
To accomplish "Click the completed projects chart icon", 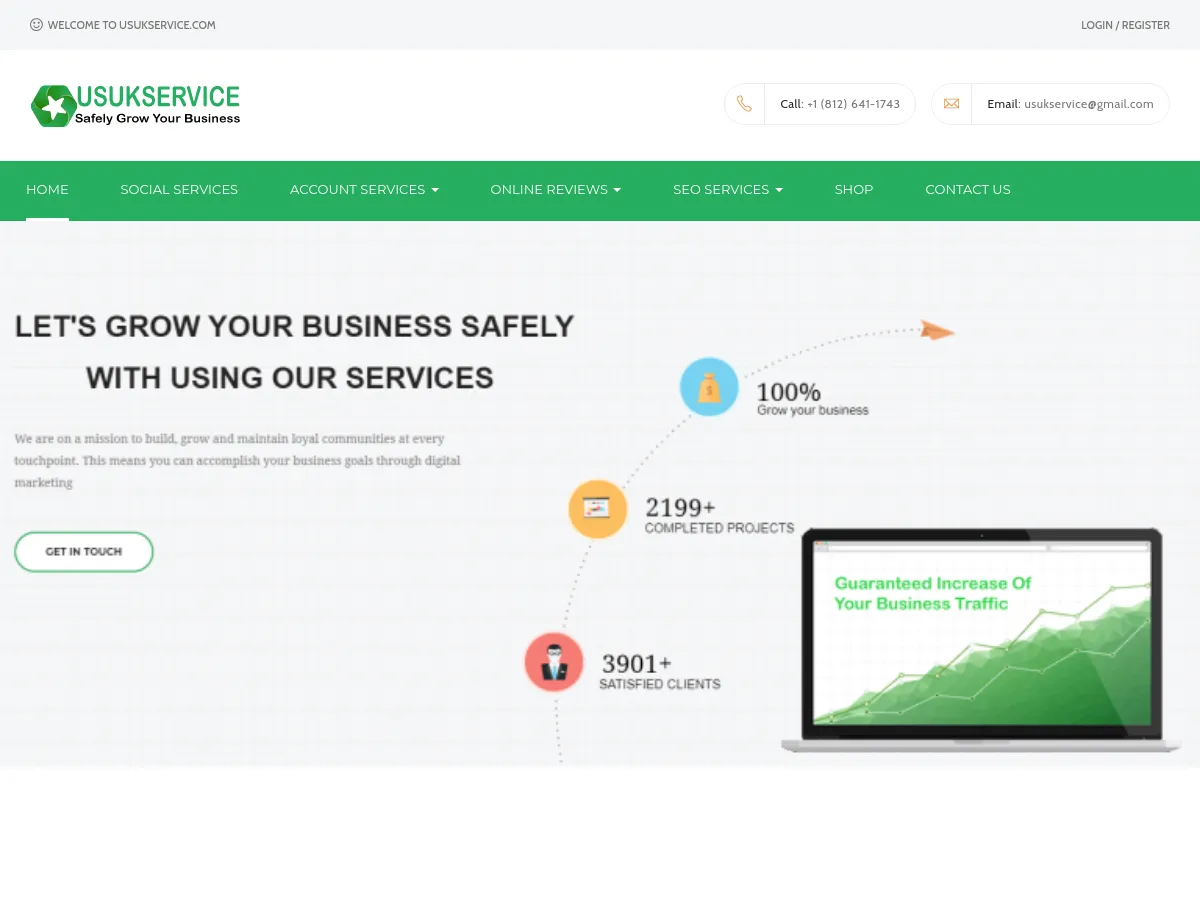I will [597, 509].
